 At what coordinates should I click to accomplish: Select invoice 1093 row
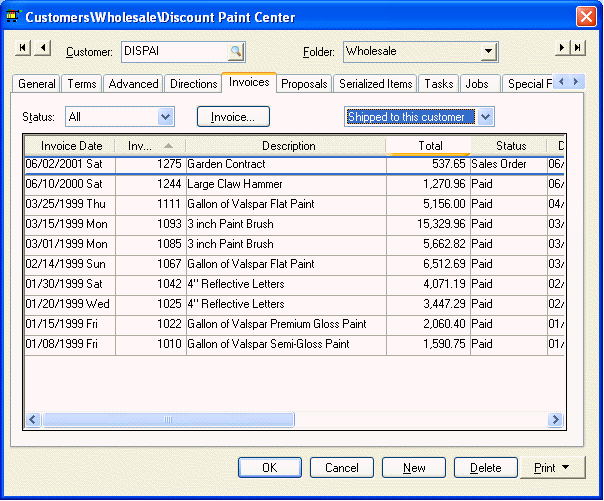[294, 225]
